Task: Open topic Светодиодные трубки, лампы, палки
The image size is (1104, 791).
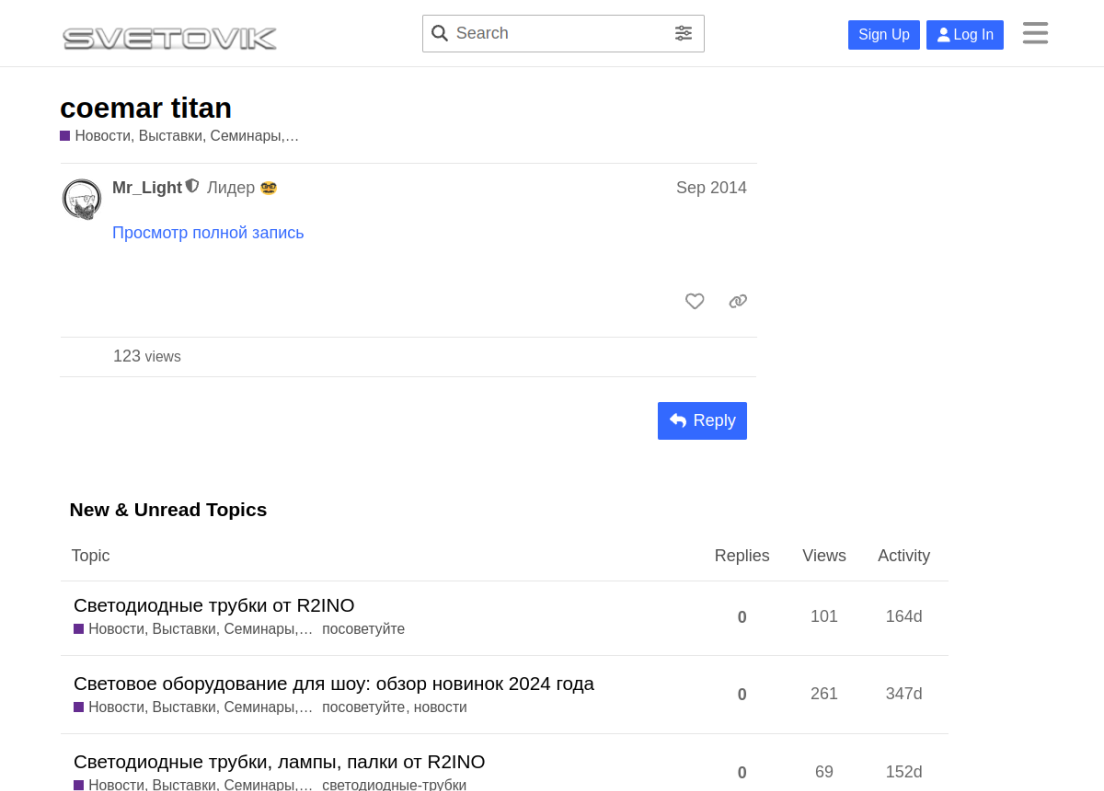Action: (x=279, y=762)
